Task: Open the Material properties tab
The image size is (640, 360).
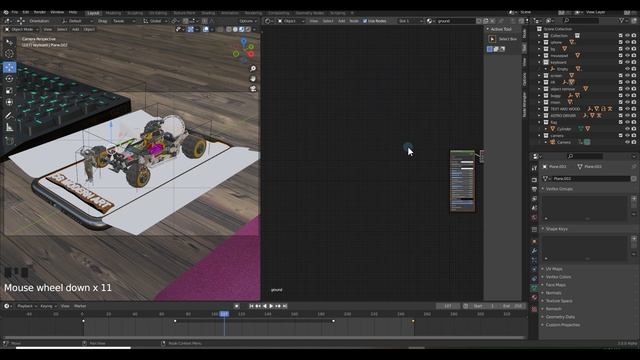Action: (534, 298)
